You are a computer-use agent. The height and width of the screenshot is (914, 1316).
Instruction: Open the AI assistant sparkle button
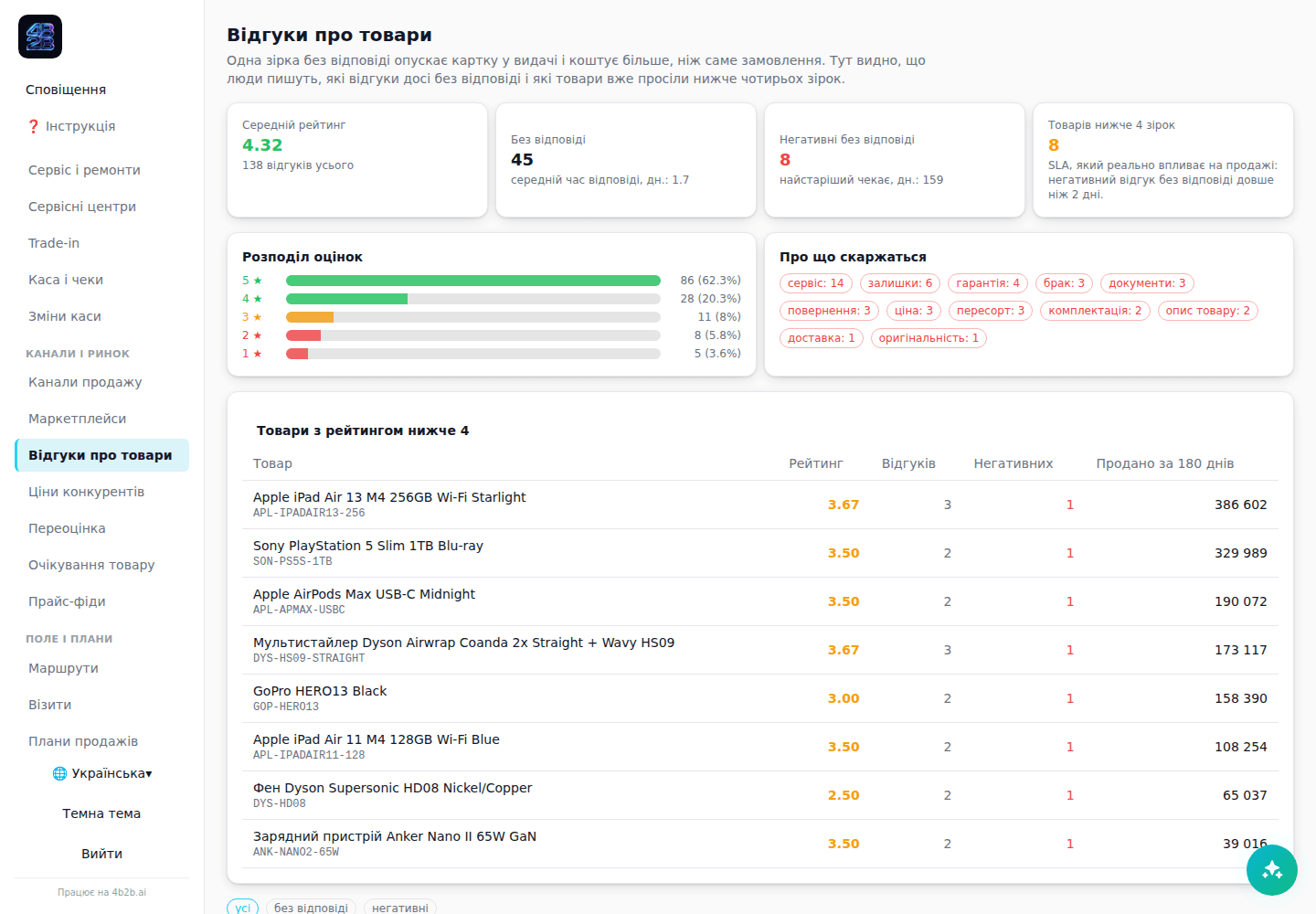click(1272, 870)
